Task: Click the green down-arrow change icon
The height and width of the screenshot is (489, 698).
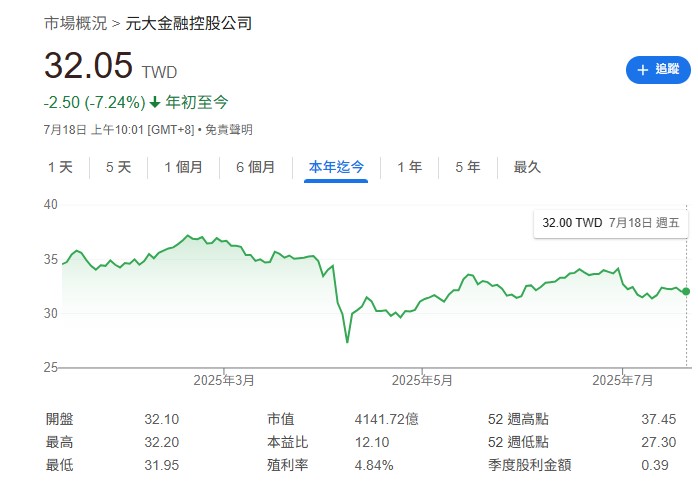Action: (154, 103)
